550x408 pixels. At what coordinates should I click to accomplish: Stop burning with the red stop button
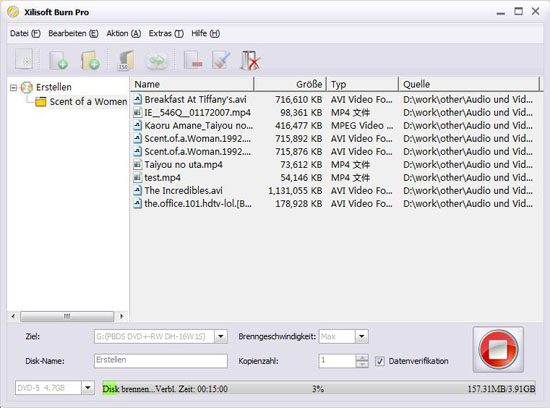tap(498, 349)
